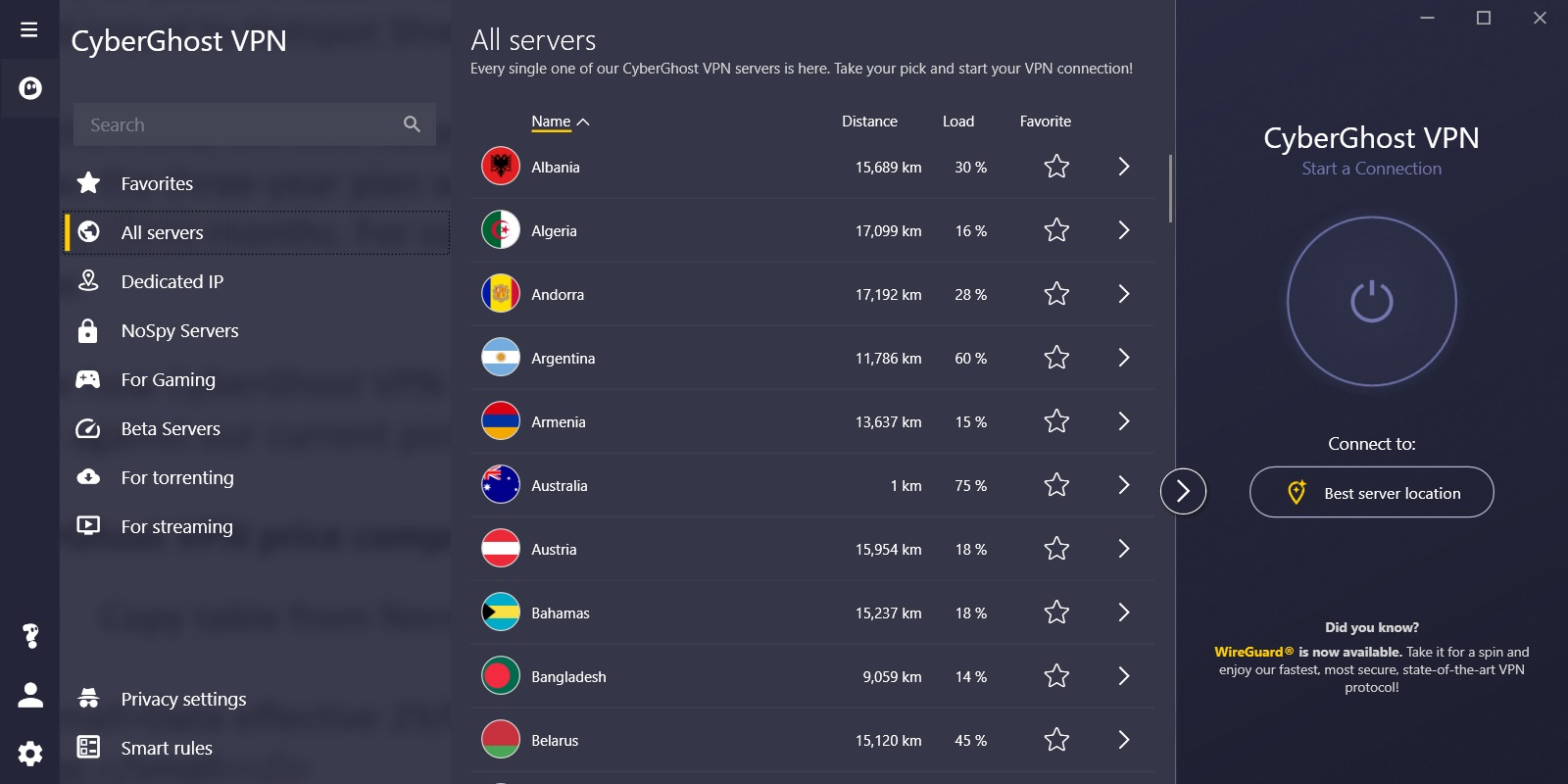Select the NoSpy Servers menu item
This screenshot has height=784, width=1568.
[x=179, y=330]
